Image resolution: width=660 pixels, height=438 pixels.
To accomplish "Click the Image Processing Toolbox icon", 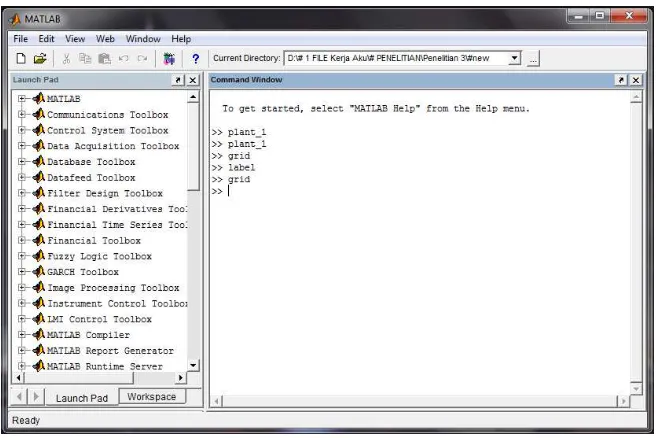I will (39, 287).
